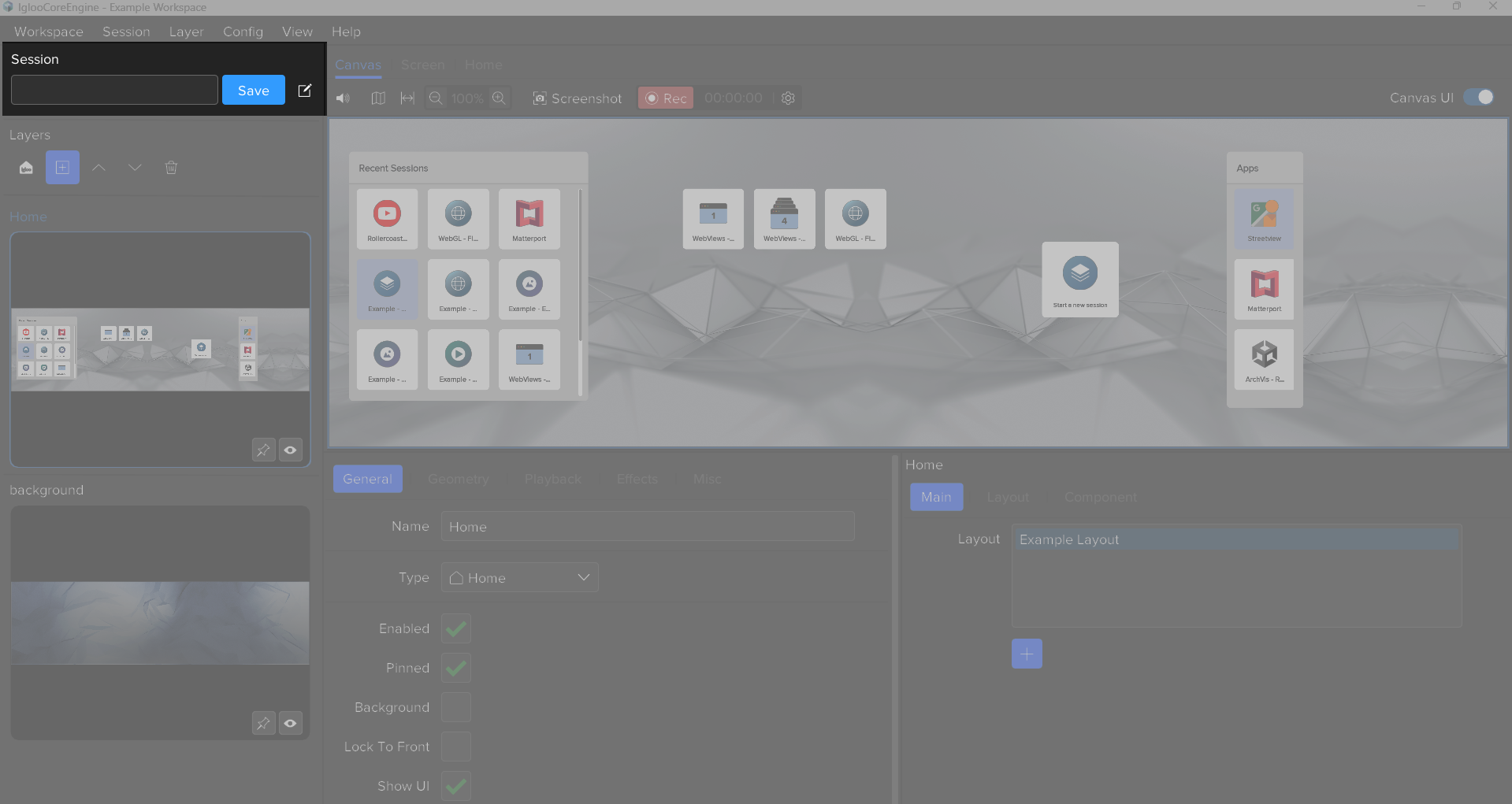Toggle visibility of the background layer thumbnail
Screen dimensions: 1512x804
click(290, 723)
